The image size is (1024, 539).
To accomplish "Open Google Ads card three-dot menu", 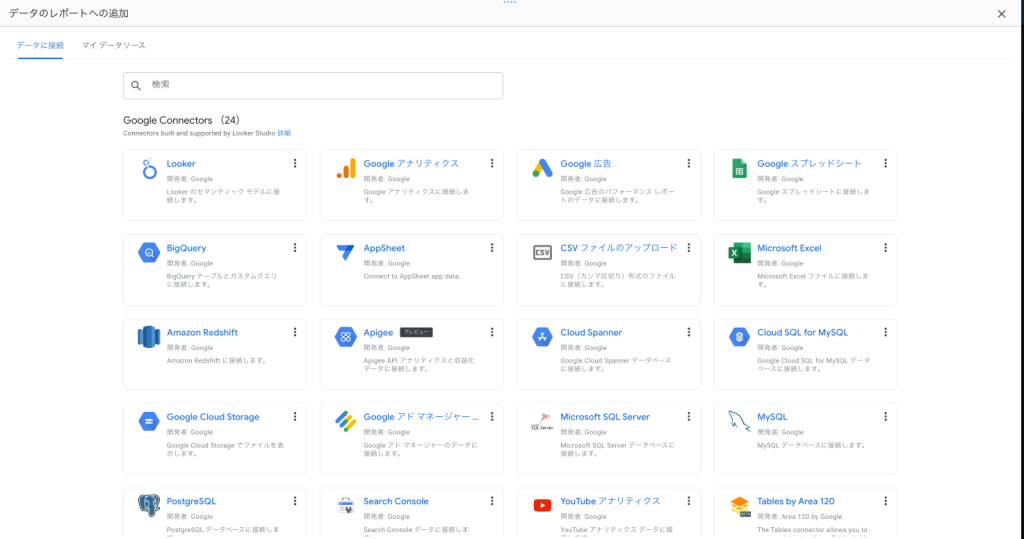I will click(688, 163).
